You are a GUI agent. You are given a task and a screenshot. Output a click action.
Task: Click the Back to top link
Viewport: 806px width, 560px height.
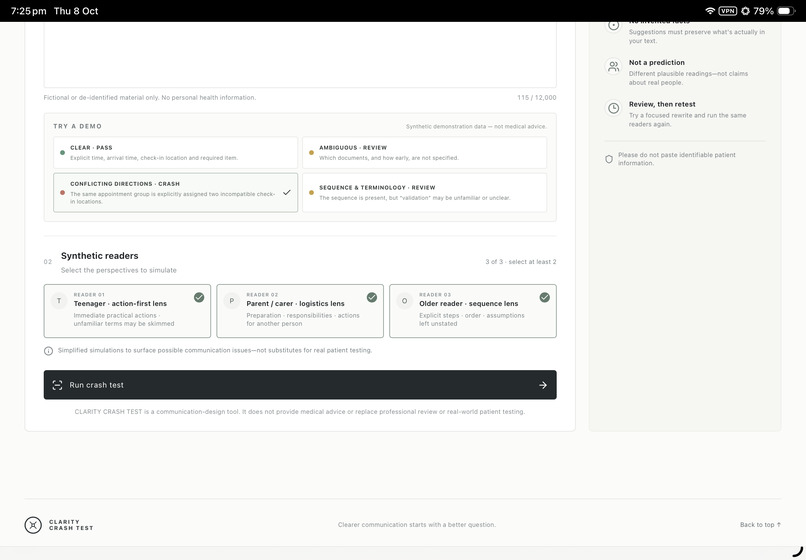coord(760,525)
